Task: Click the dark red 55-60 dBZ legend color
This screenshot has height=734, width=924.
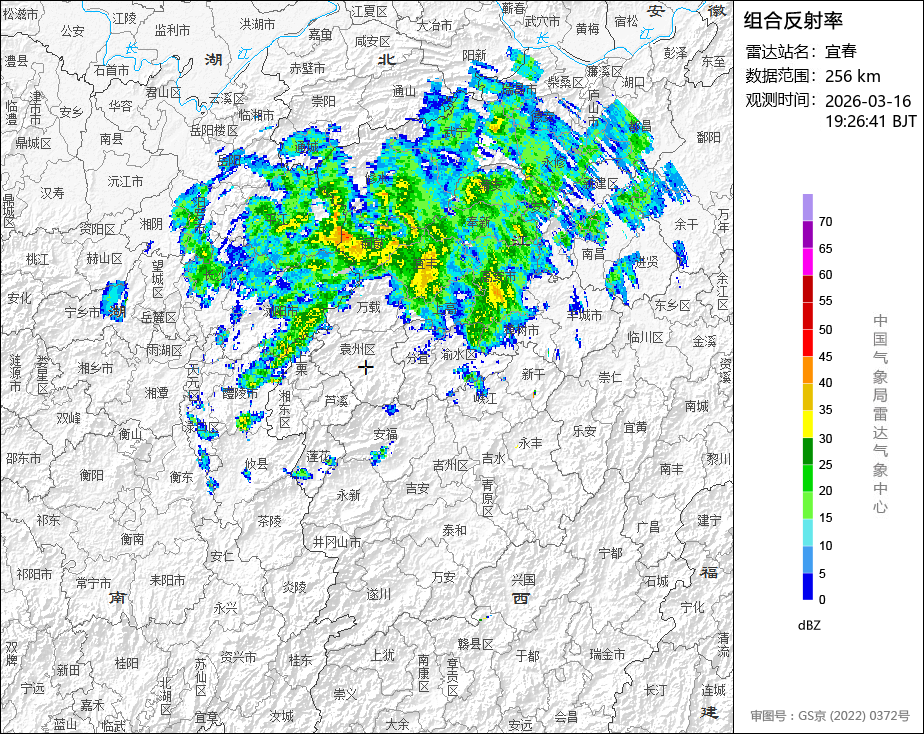Action: 807,289
